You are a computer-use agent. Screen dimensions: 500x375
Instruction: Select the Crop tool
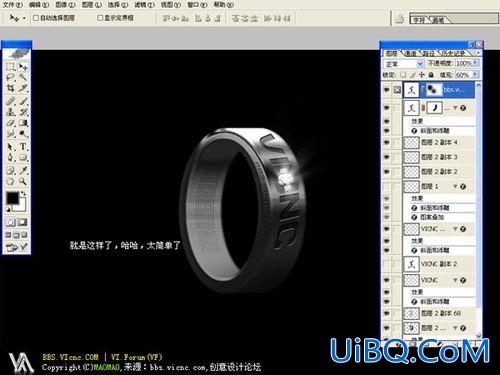tap(10, 88)
